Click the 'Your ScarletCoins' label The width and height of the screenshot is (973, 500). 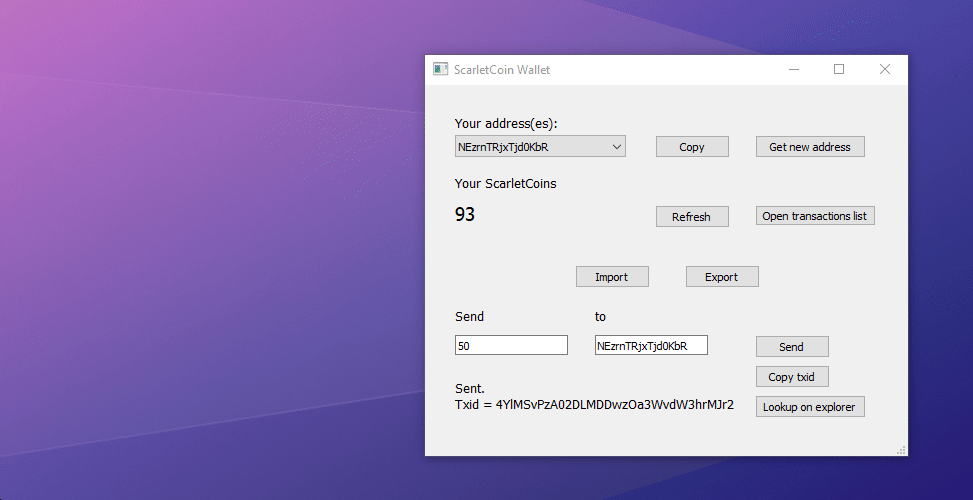coord(506,184)
